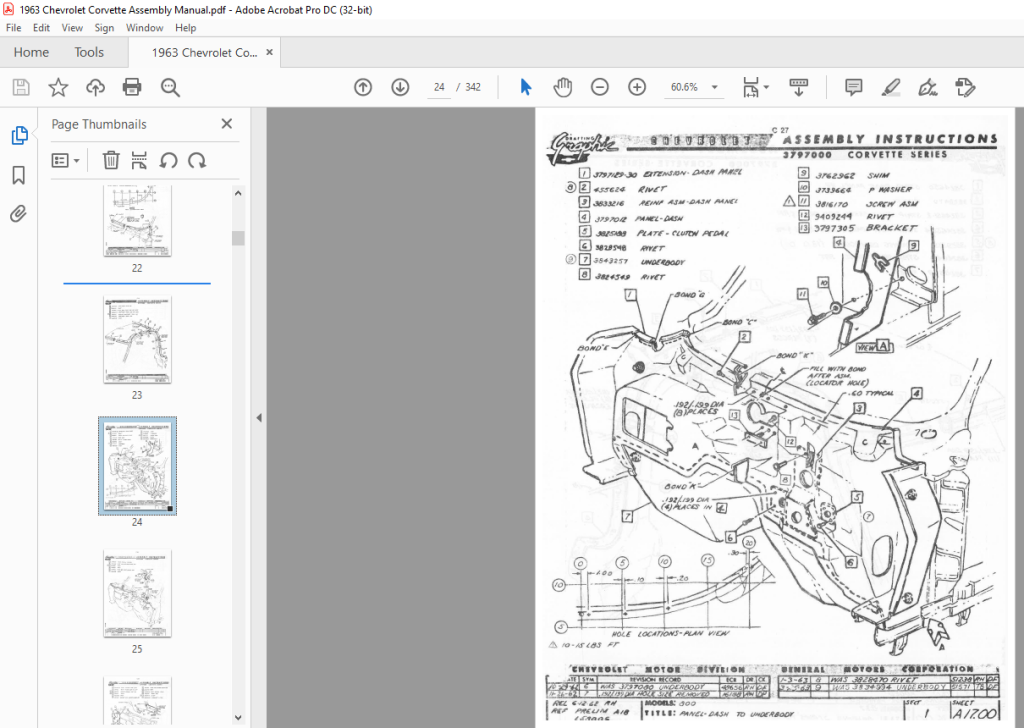The width and height of the screenshot is (1024, 728).
Task: Add the document to starred favorites
Action: [58, 87]
